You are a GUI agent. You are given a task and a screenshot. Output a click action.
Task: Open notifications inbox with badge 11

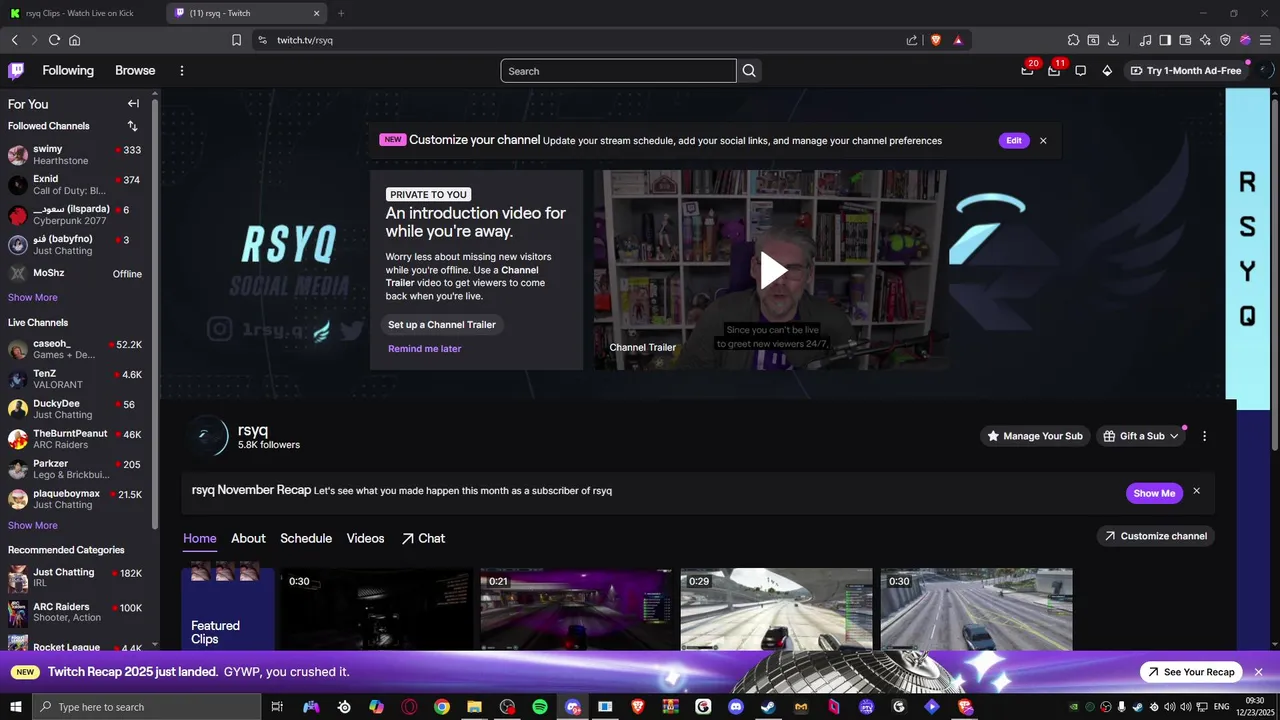coord(1054,71)
